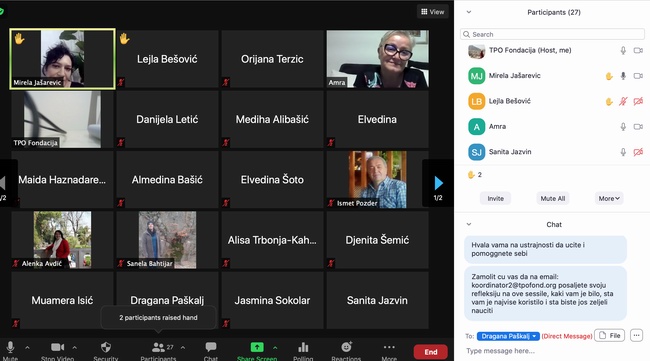Click raised hand icon on Lejla Bešović tile
Image resolution: width=650 pixels, height=361 pixels.
tap(124, 39)
